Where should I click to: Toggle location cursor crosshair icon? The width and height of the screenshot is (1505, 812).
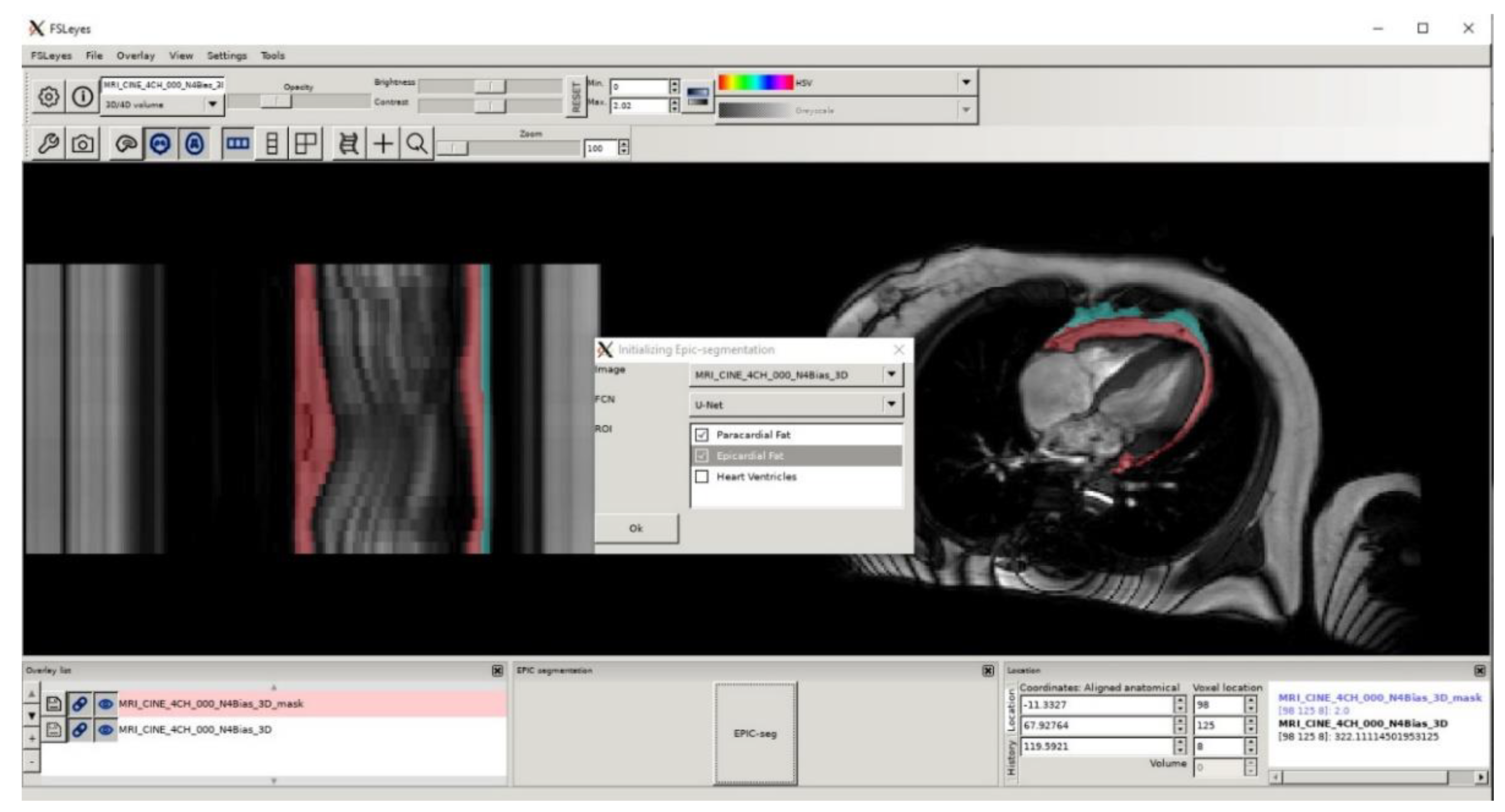click(x=383, y=144)
